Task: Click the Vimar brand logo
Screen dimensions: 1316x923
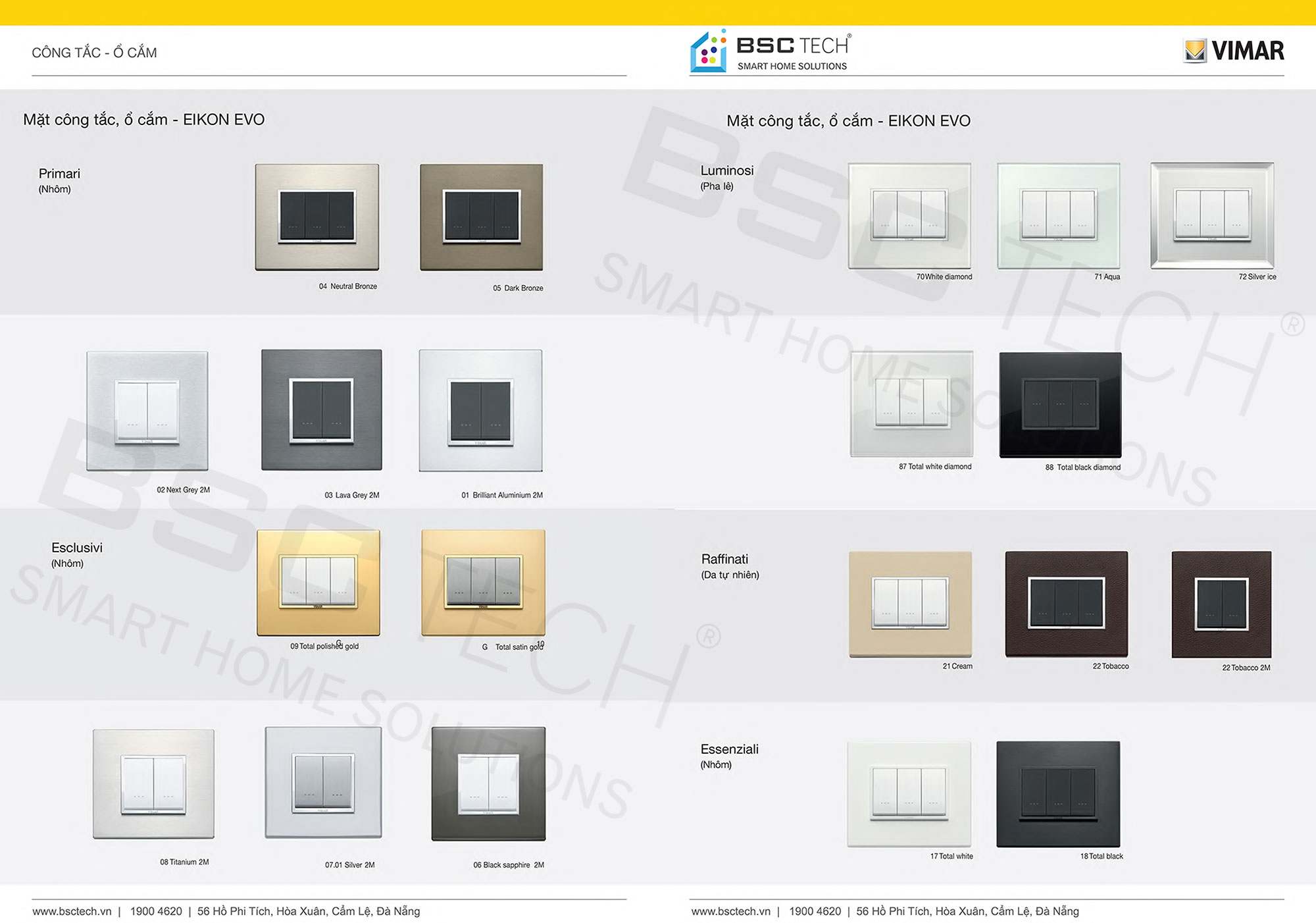Action: [1234, 51]
